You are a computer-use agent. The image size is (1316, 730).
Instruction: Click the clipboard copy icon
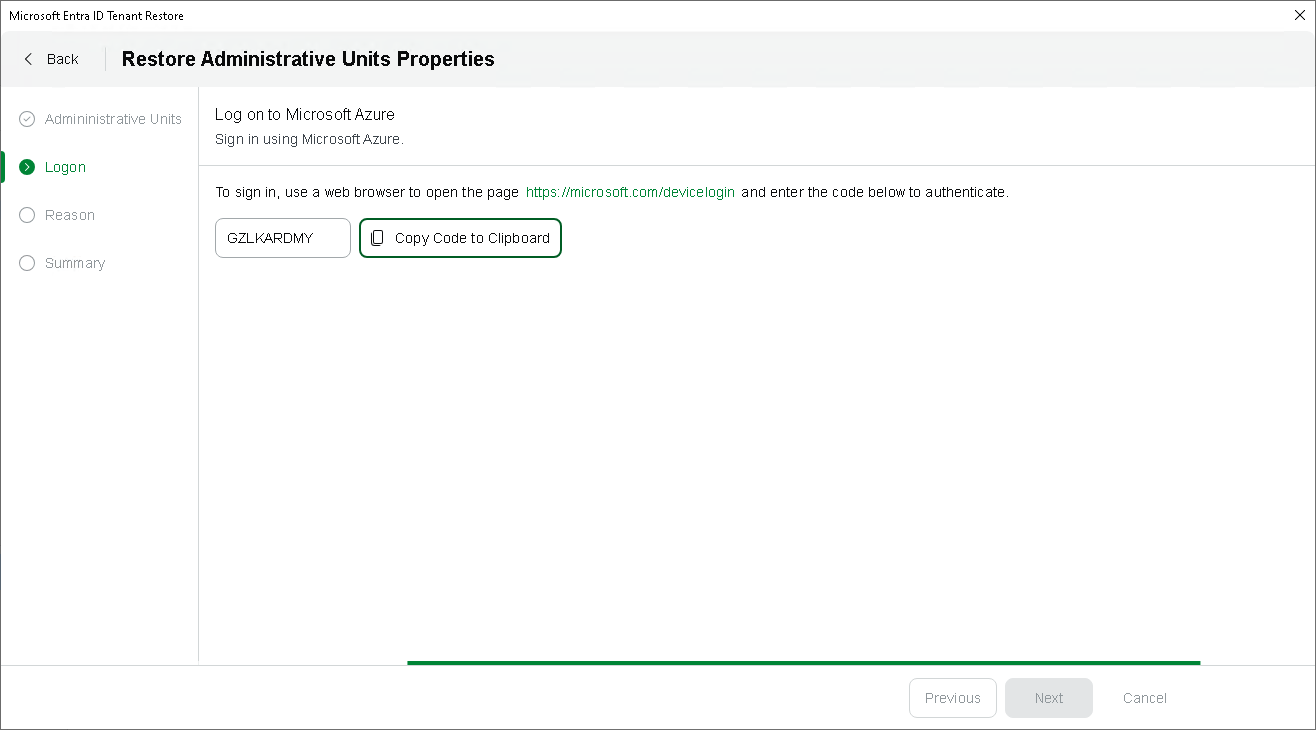pos(377,238)
